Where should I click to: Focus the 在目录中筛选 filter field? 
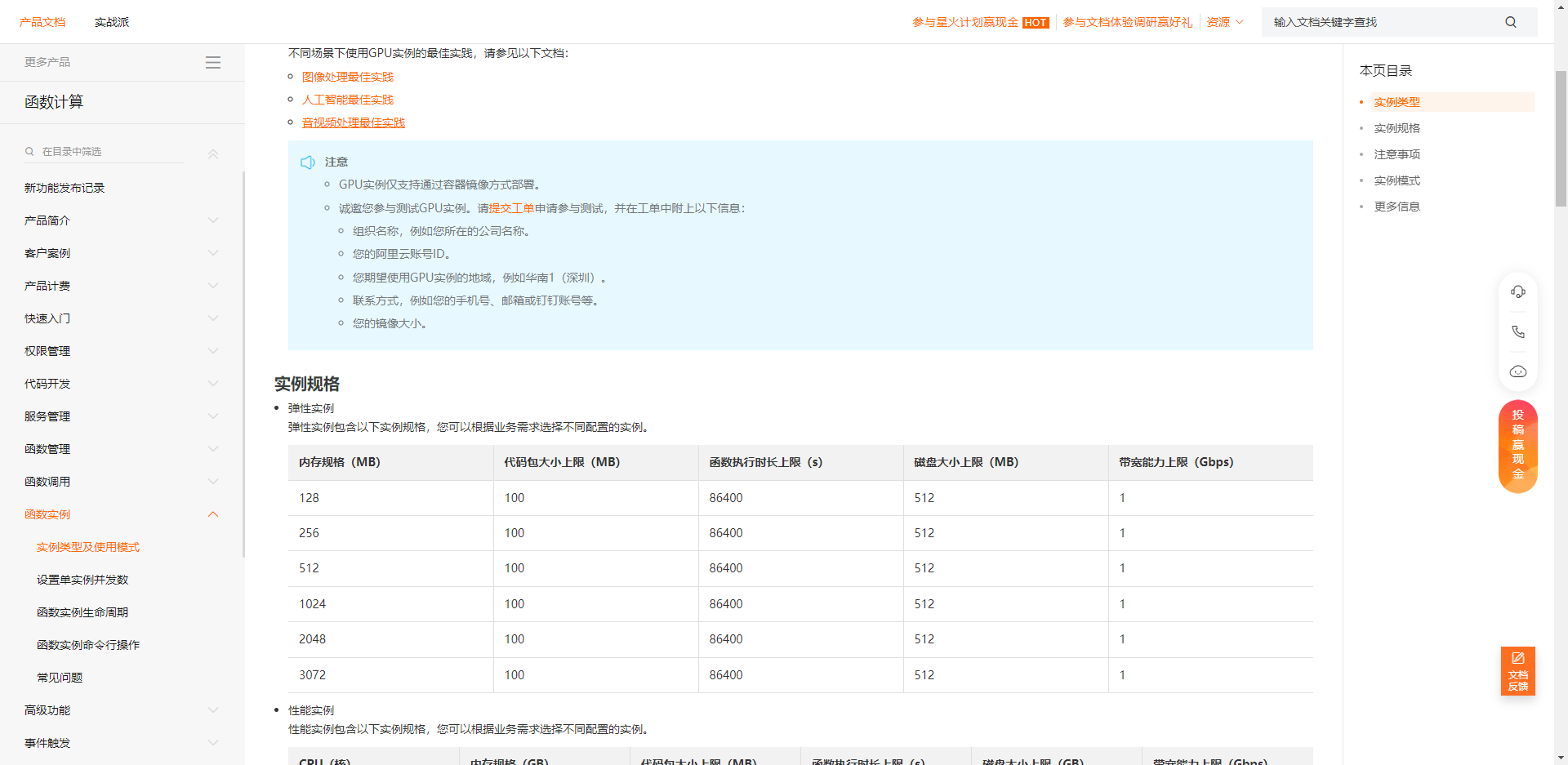pos(105,152)
